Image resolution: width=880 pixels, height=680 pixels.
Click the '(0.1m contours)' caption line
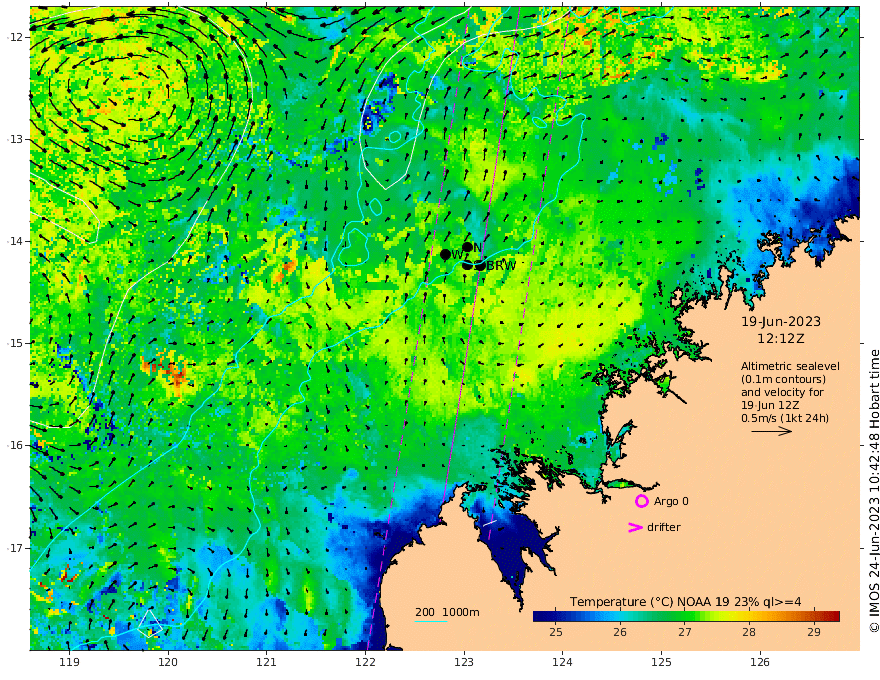coord(783,379)
